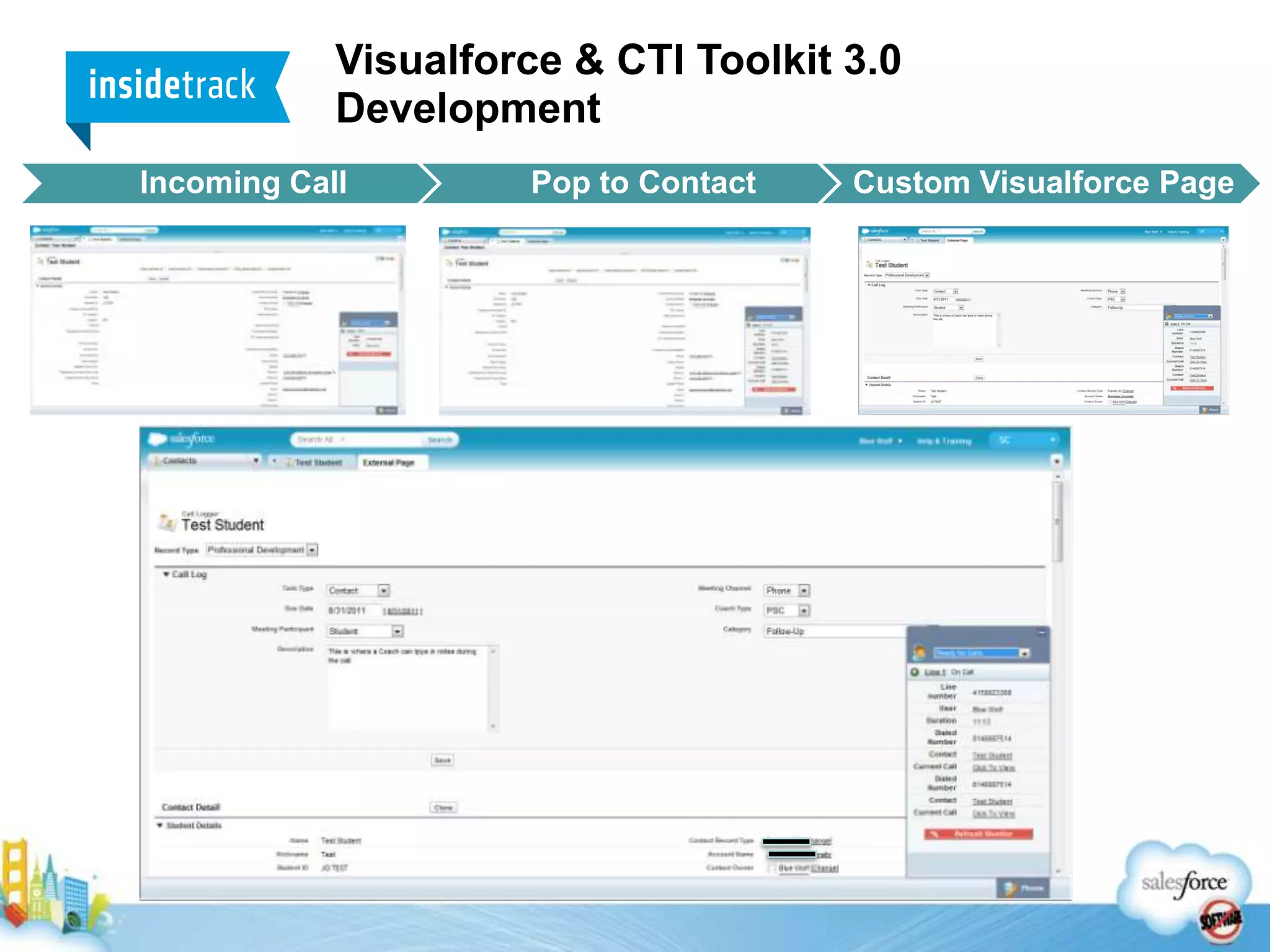Open the Phone softphone button at bottom

[x=1024, y=888]
